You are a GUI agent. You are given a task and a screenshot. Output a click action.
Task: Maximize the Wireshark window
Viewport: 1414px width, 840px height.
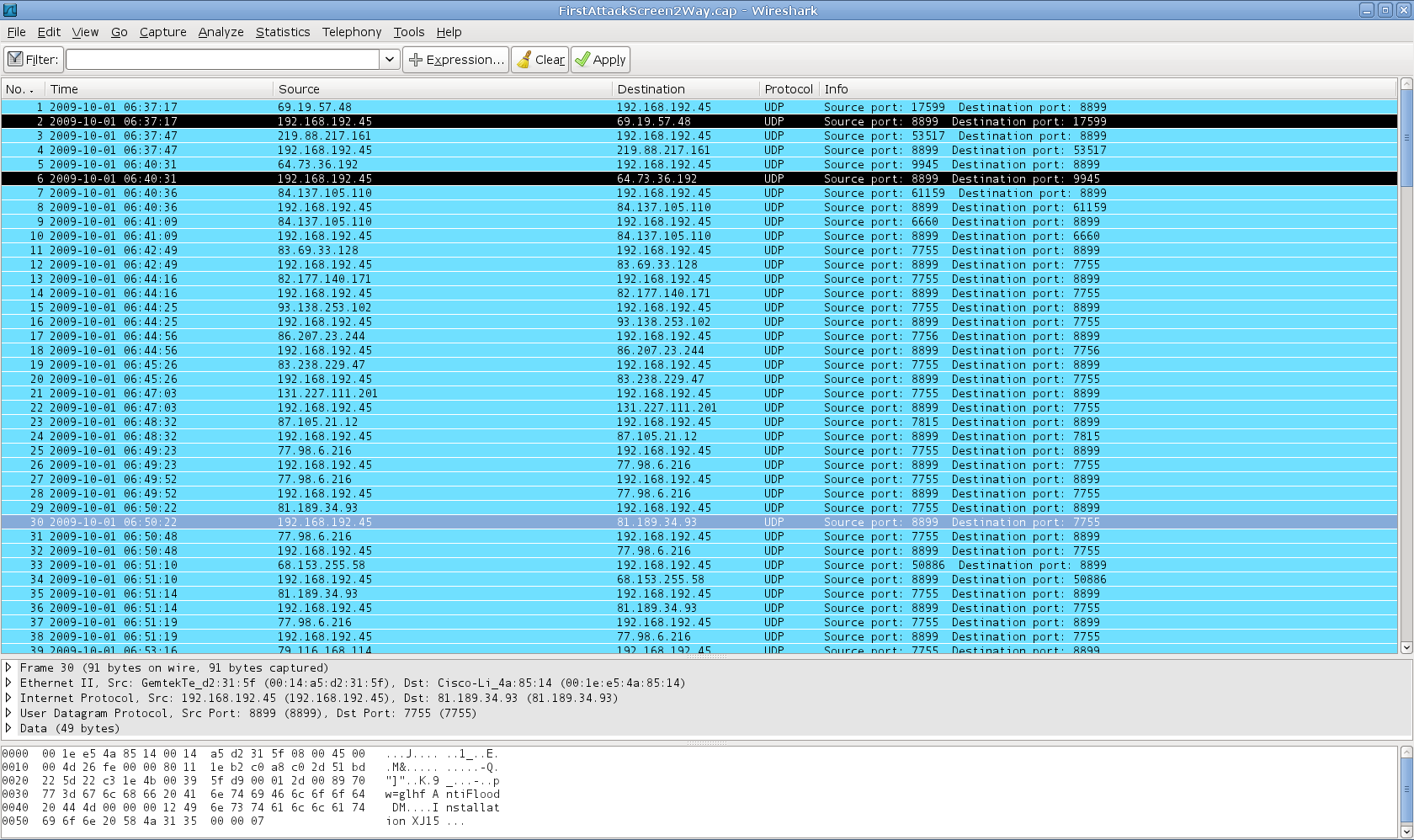1385,10
